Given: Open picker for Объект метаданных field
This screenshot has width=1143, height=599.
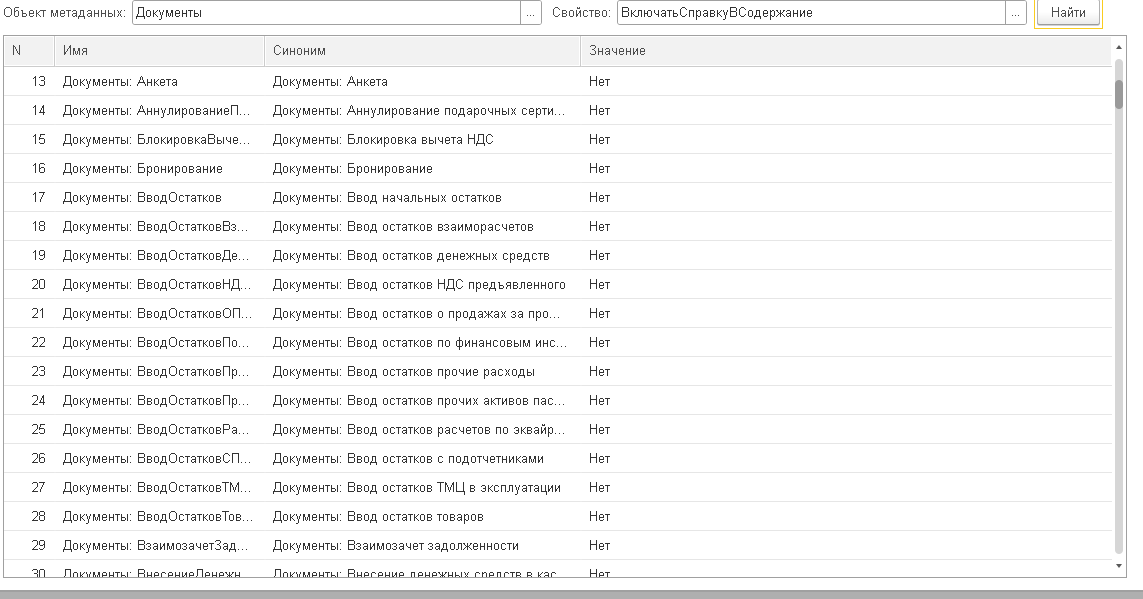Looking at the screenshot, I should [x=531, y=12].
